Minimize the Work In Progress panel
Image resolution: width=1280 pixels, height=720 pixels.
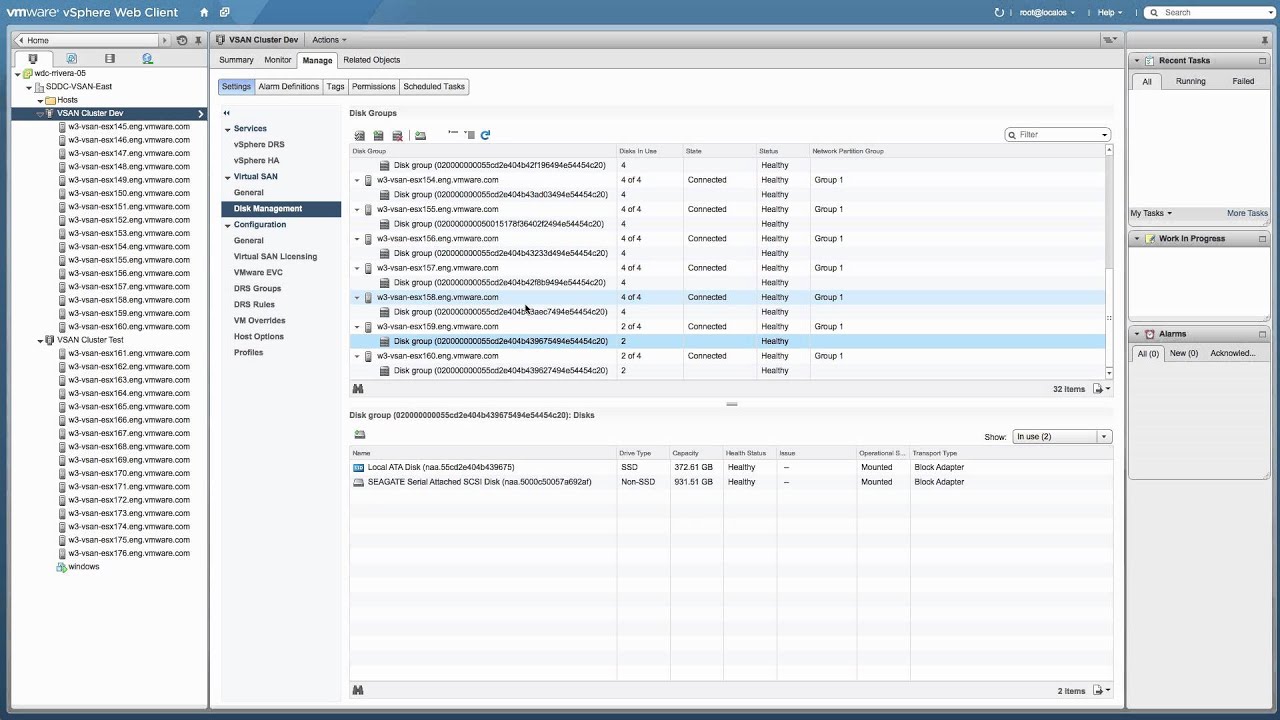[x=1262, y=239]
